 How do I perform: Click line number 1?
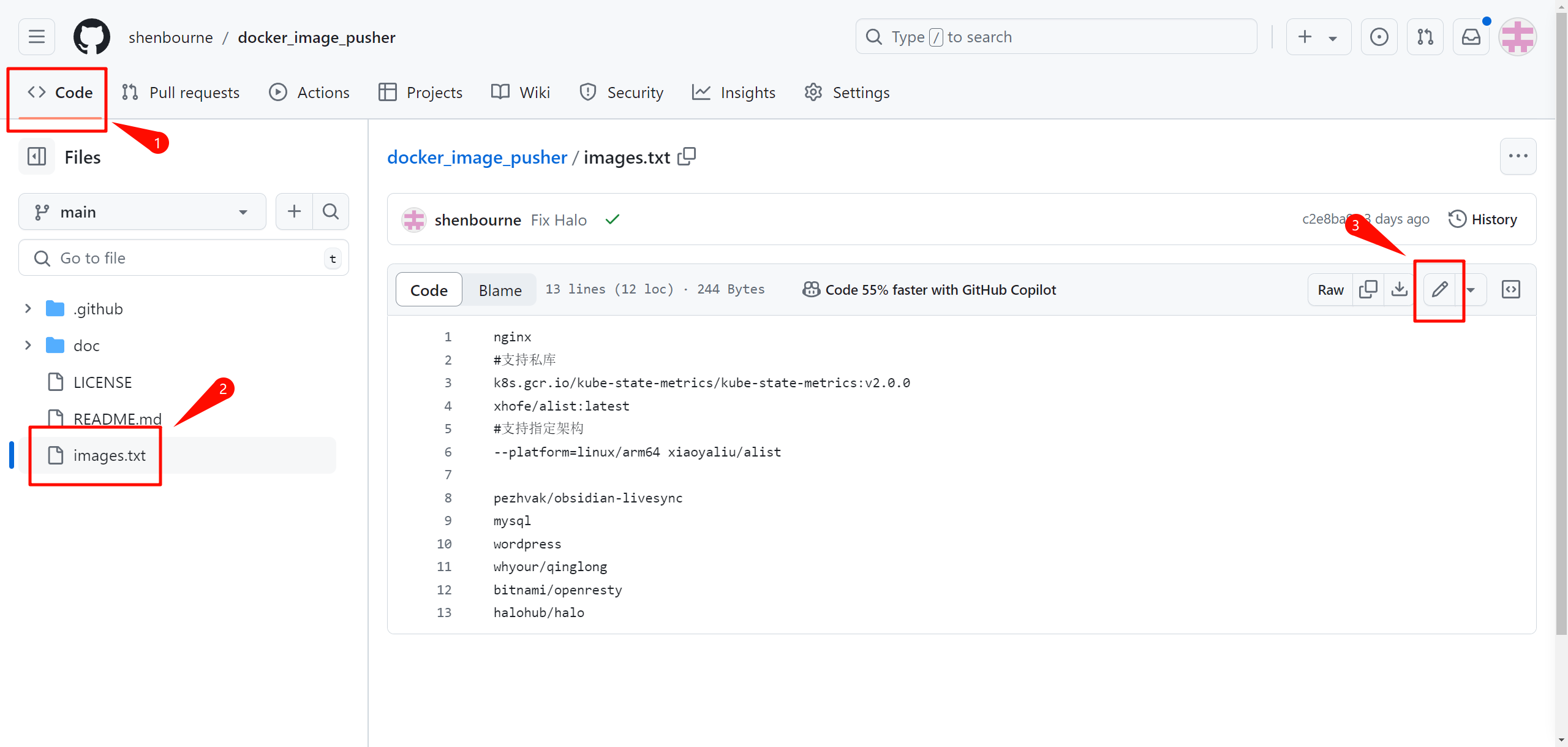[x=448, y=337]
